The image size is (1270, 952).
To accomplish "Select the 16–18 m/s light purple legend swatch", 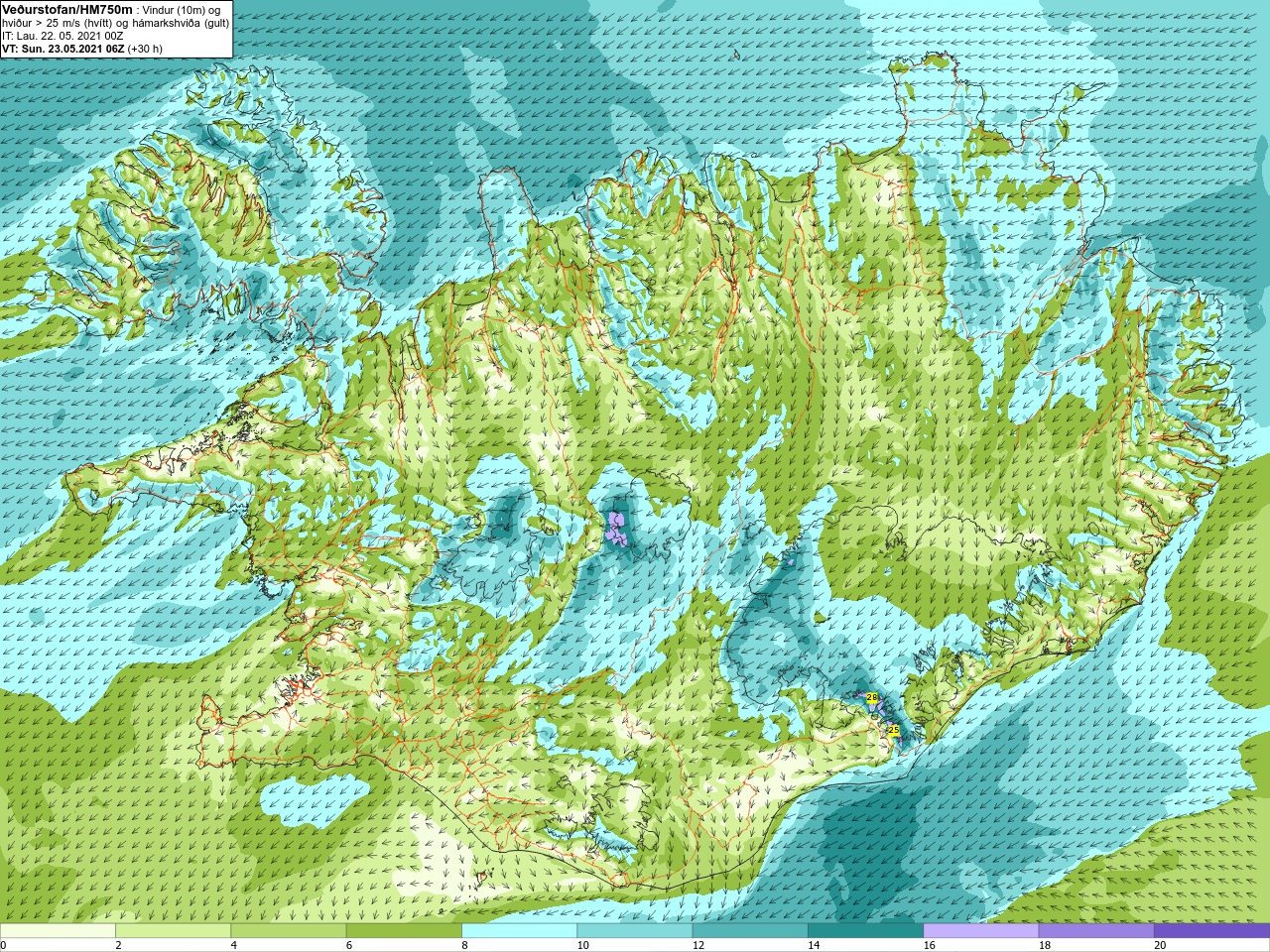I will tap(980, 931).
